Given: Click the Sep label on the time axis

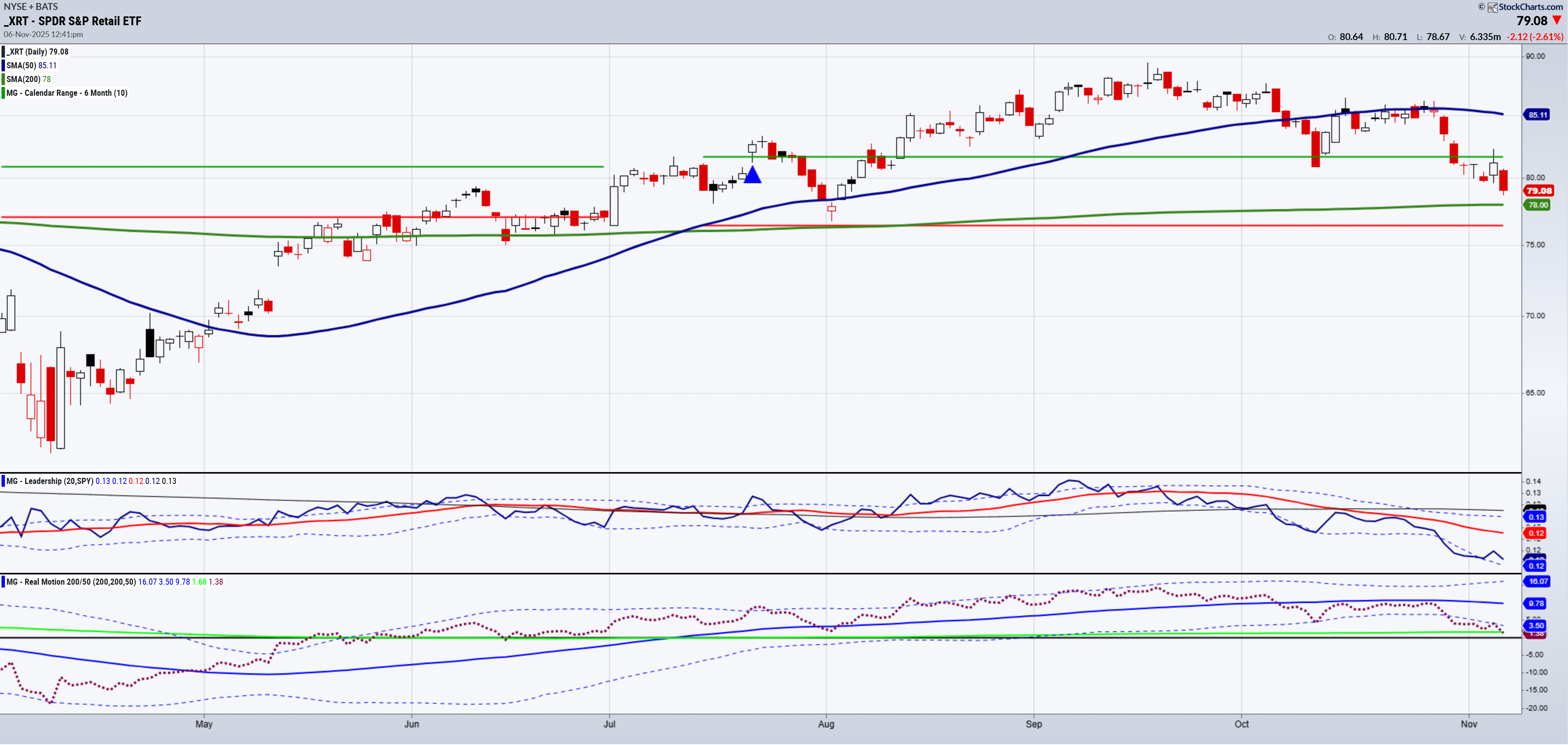Looking at the screenshot, I should (1034, 724).
